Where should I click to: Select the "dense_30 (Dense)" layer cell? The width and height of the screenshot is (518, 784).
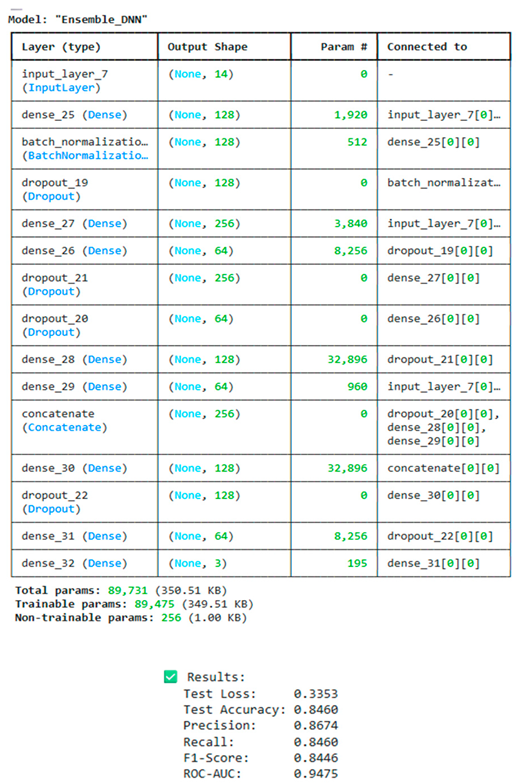click(74, 468)
